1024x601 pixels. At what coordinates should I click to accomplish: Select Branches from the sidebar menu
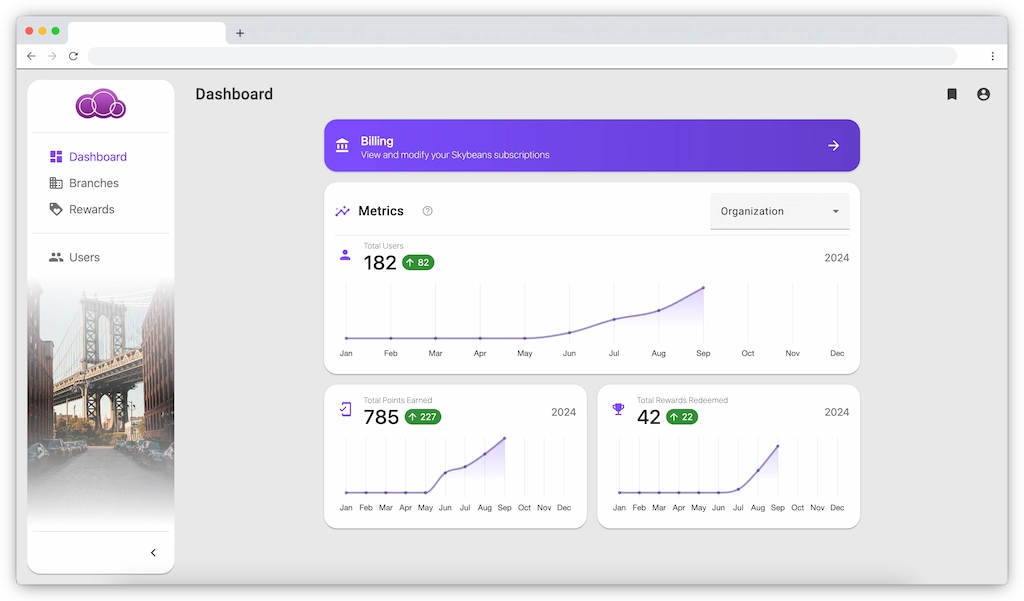point(93,183)
